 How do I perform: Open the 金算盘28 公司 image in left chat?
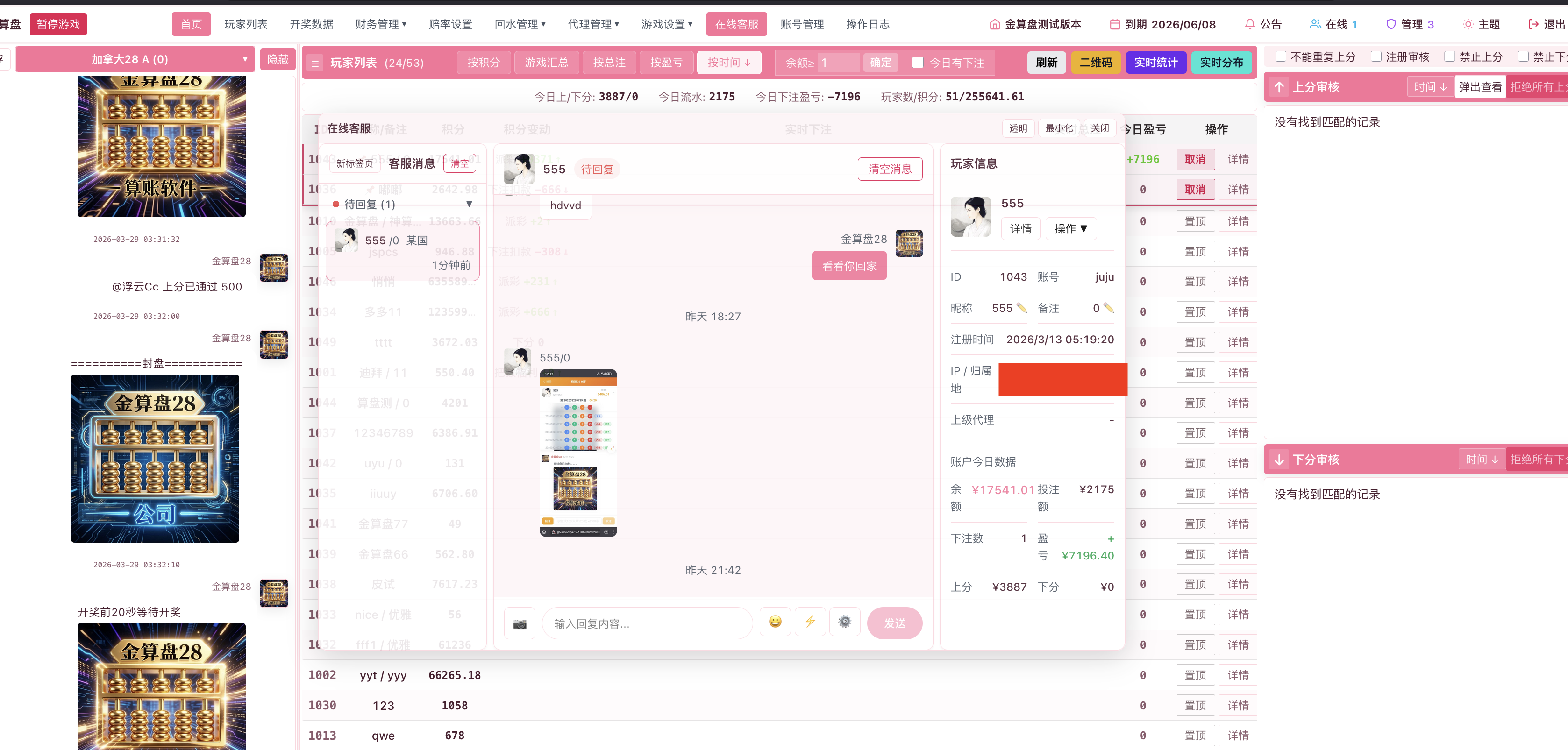[x=155, y=458]
